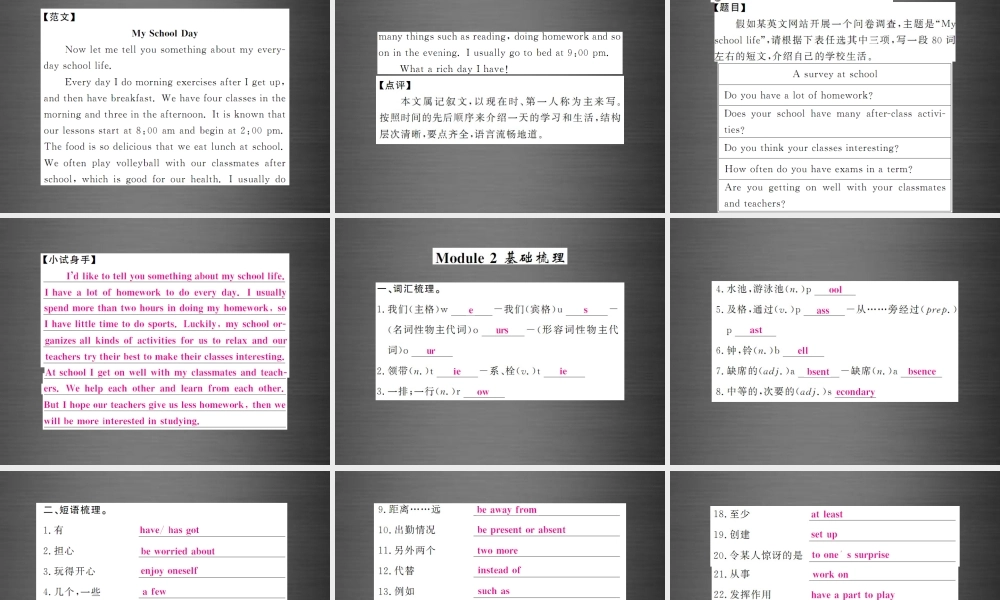Click the 'How often do you have exams' row
1000x600 pixels.
click(819, 169)
